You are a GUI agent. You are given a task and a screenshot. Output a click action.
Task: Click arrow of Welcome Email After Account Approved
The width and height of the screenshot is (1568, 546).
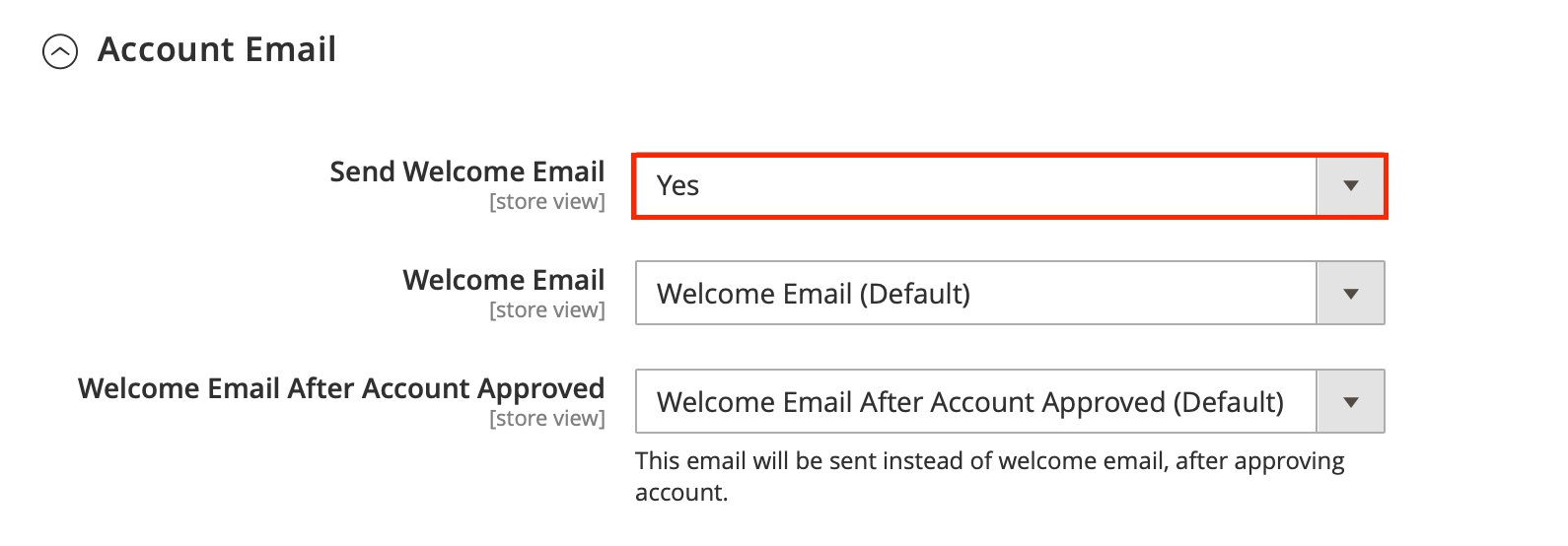pos(1351,402)
